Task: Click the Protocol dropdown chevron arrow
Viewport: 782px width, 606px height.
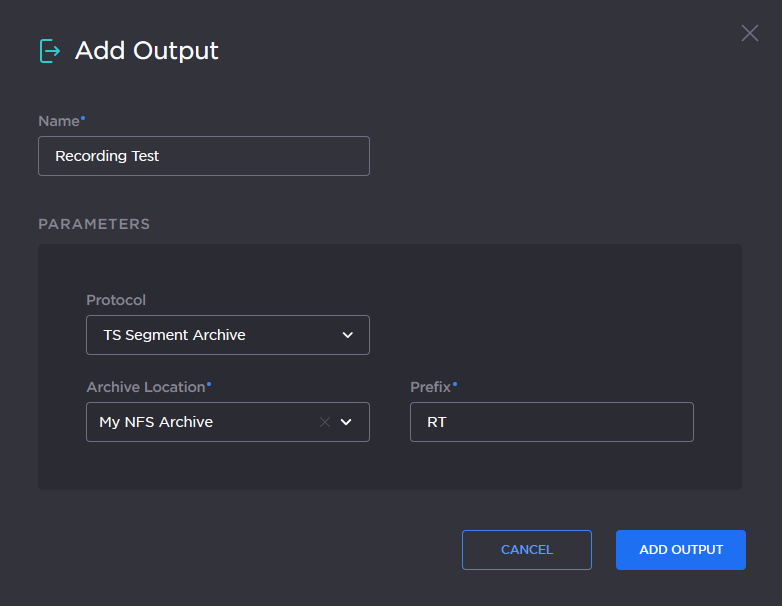Action: [347, 335]
